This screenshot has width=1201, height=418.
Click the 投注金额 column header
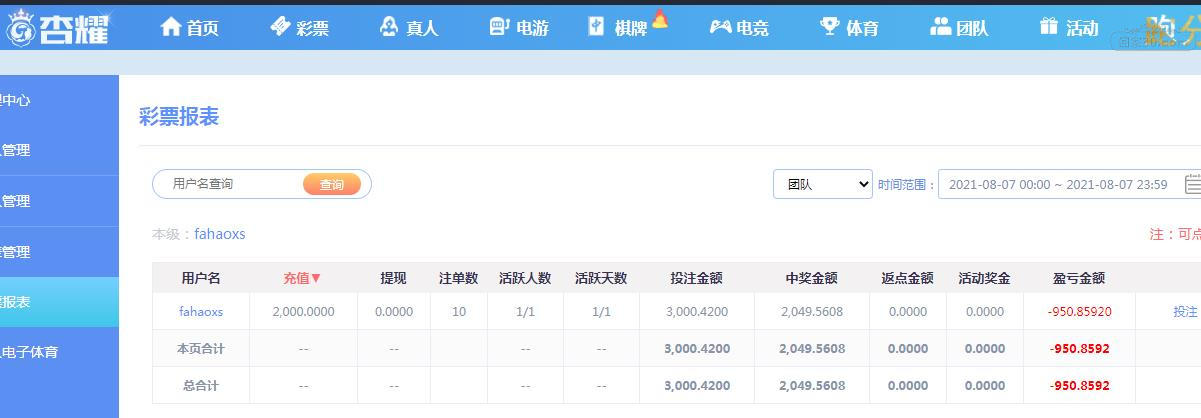697,278
